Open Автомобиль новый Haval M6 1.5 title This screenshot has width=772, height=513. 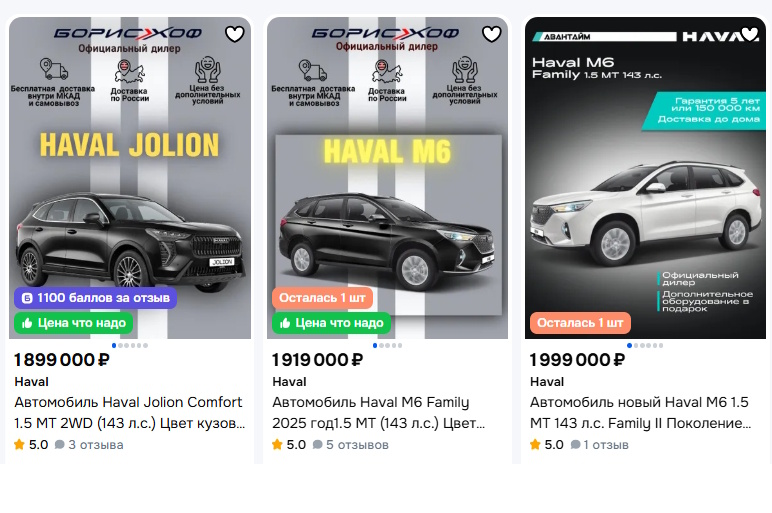click(640, 413)
